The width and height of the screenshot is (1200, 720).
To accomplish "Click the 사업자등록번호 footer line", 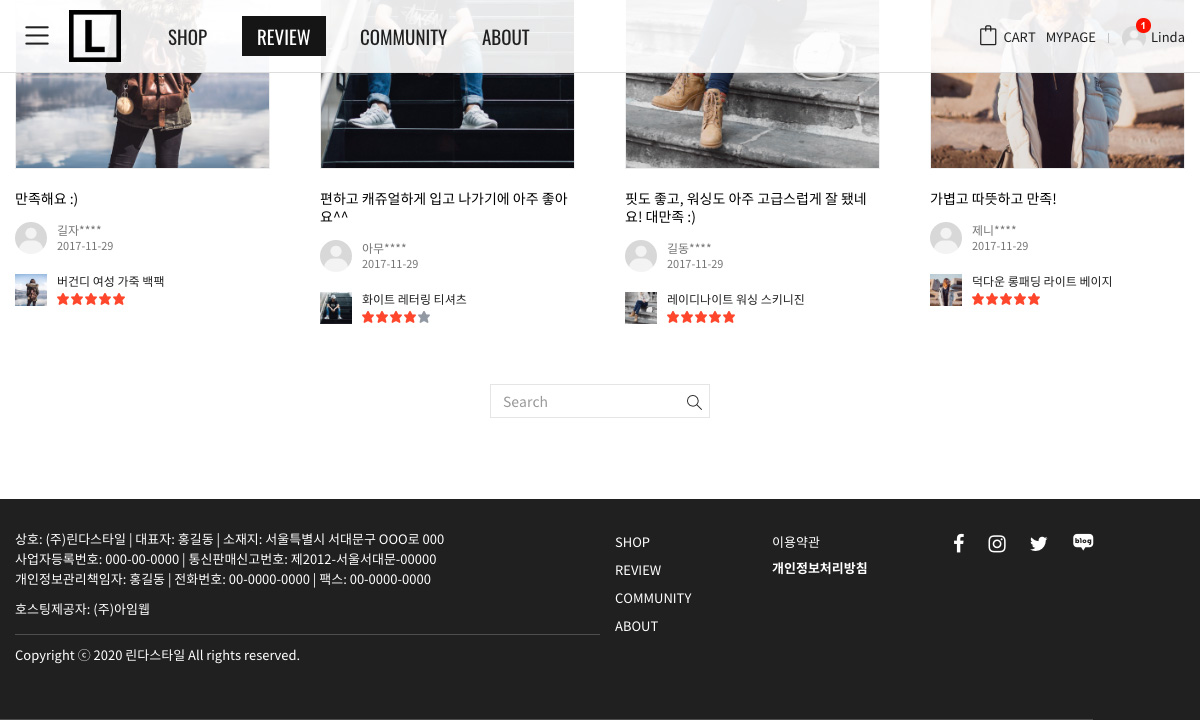I will pos(226,559).
